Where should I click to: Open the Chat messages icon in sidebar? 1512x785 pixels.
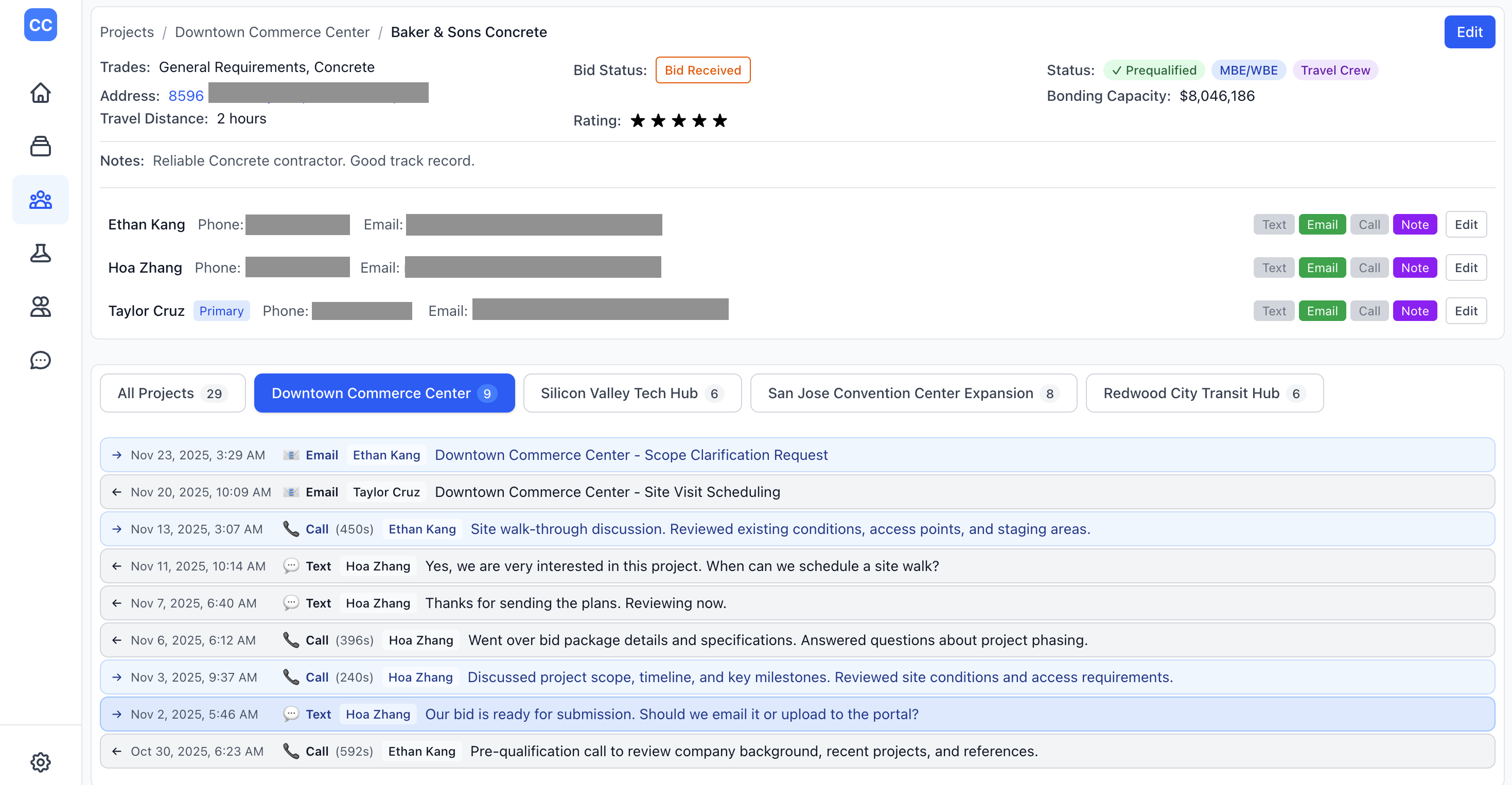[40, 360]
